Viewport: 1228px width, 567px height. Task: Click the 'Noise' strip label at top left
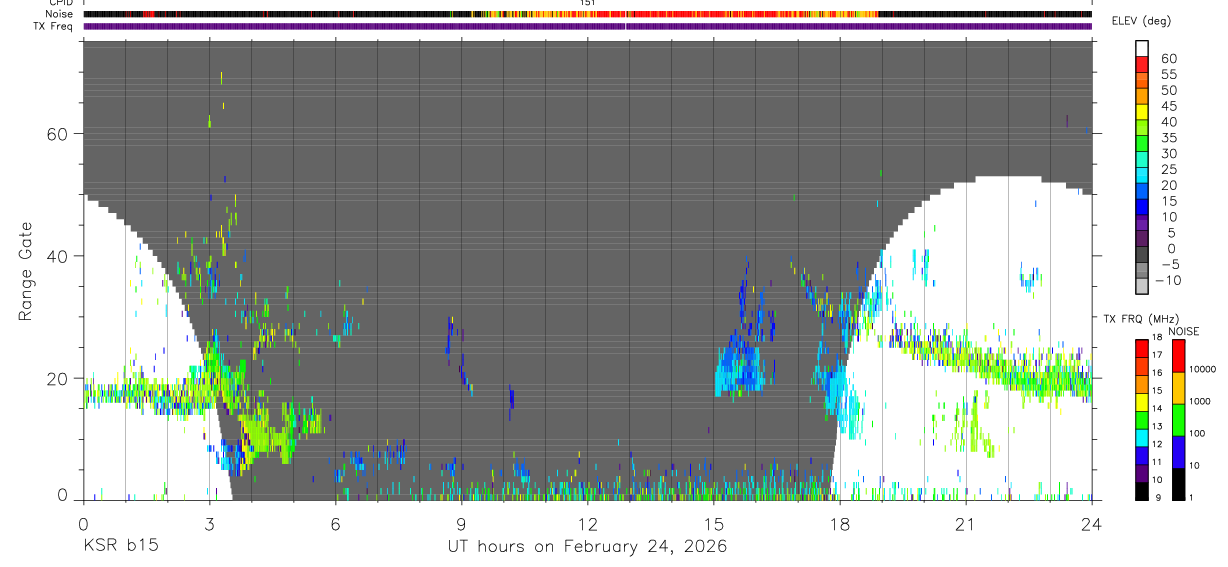coord(59,14)
